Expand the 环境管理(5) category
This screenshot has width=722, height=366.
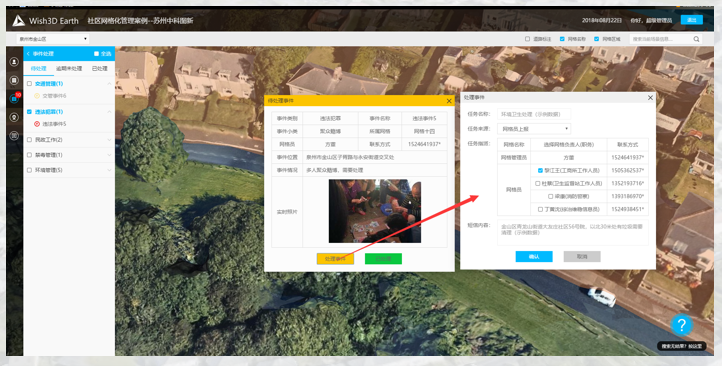pyautogui.click(x=69, y=170)
